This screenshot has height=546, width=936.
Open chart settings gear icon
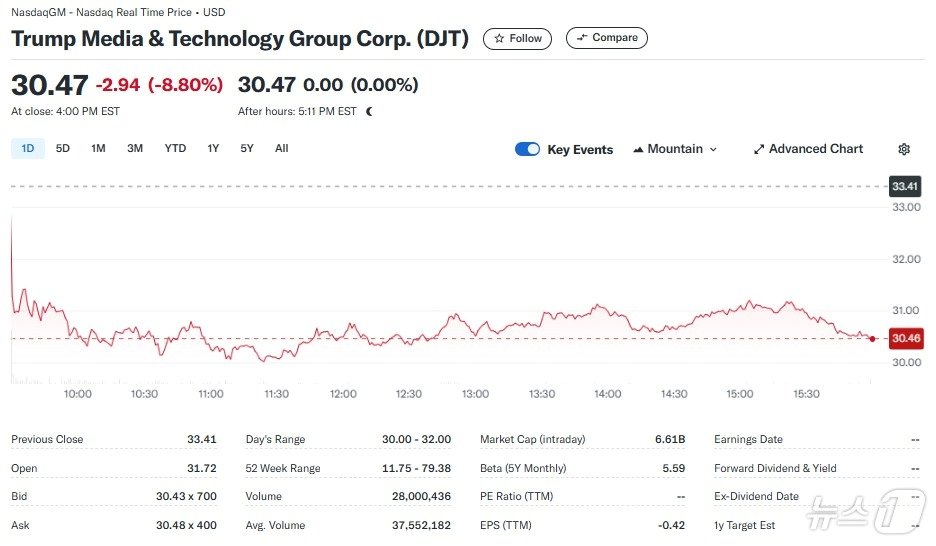[x=904, y=149]
